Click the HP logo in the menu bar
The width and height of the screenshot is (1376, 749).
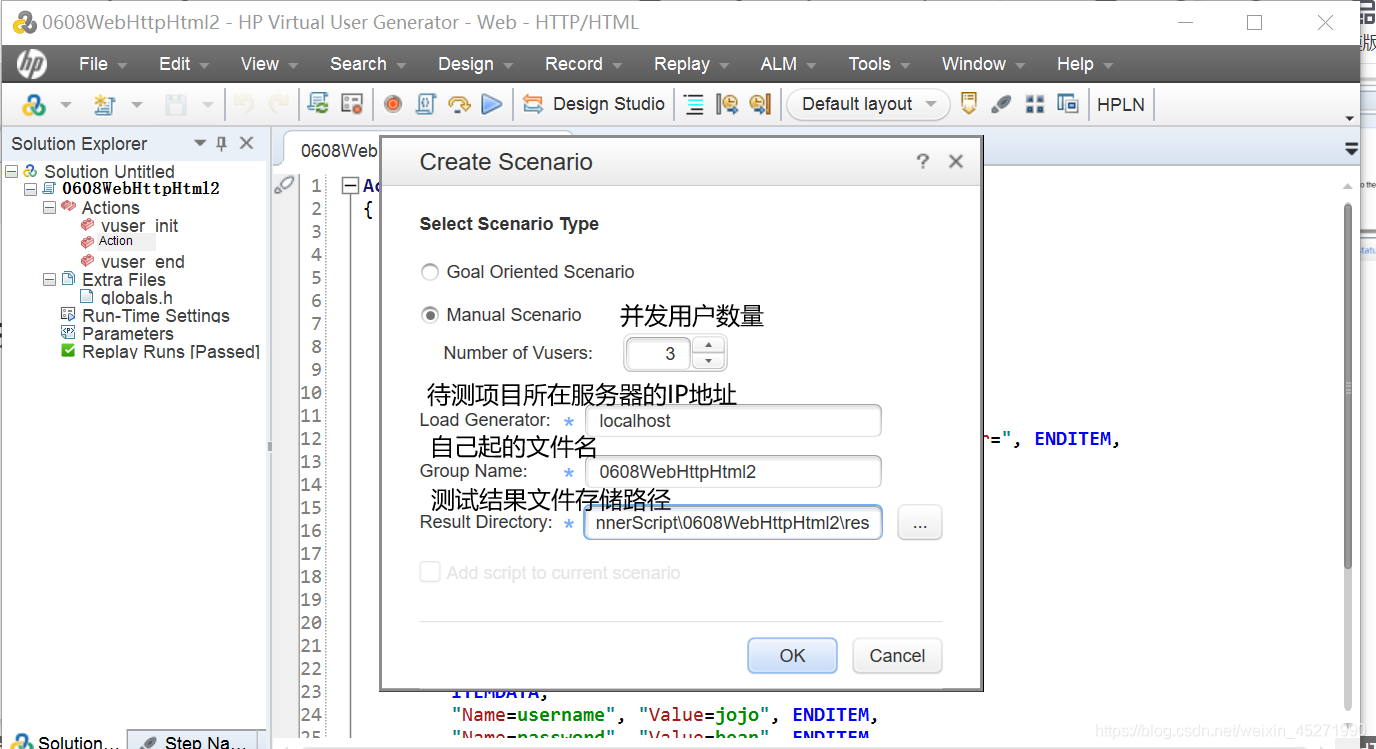tap(31, 64)
